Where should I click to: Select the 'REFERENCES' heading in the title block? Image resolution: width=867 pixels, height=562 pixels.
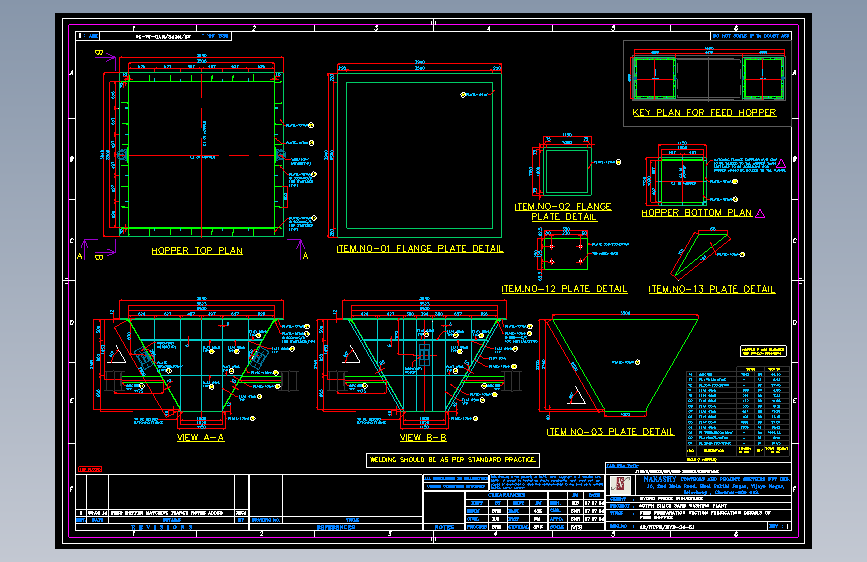tap(336, 527)
